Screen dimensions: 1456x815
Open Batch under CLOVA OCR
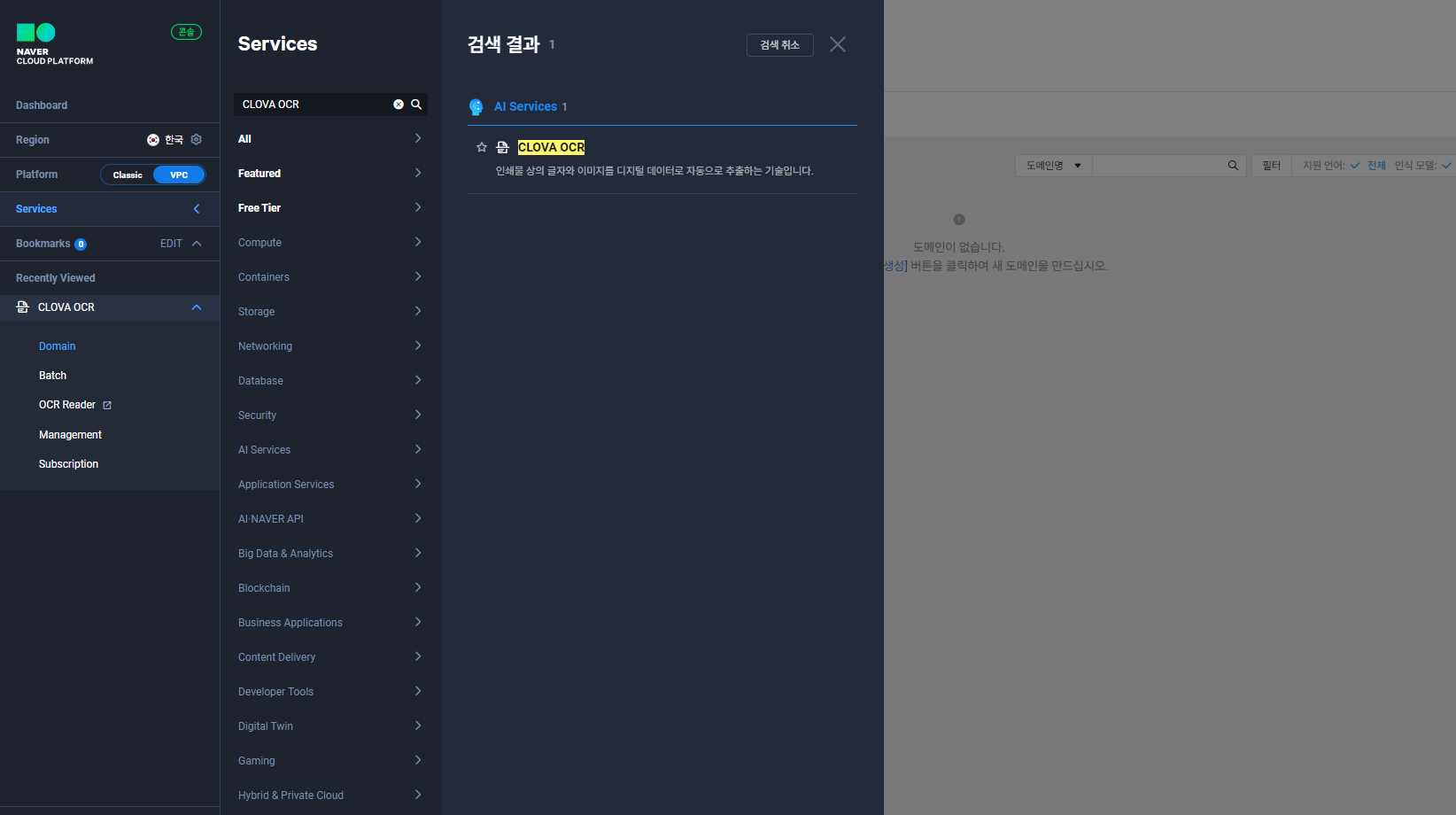coord(52,376)
